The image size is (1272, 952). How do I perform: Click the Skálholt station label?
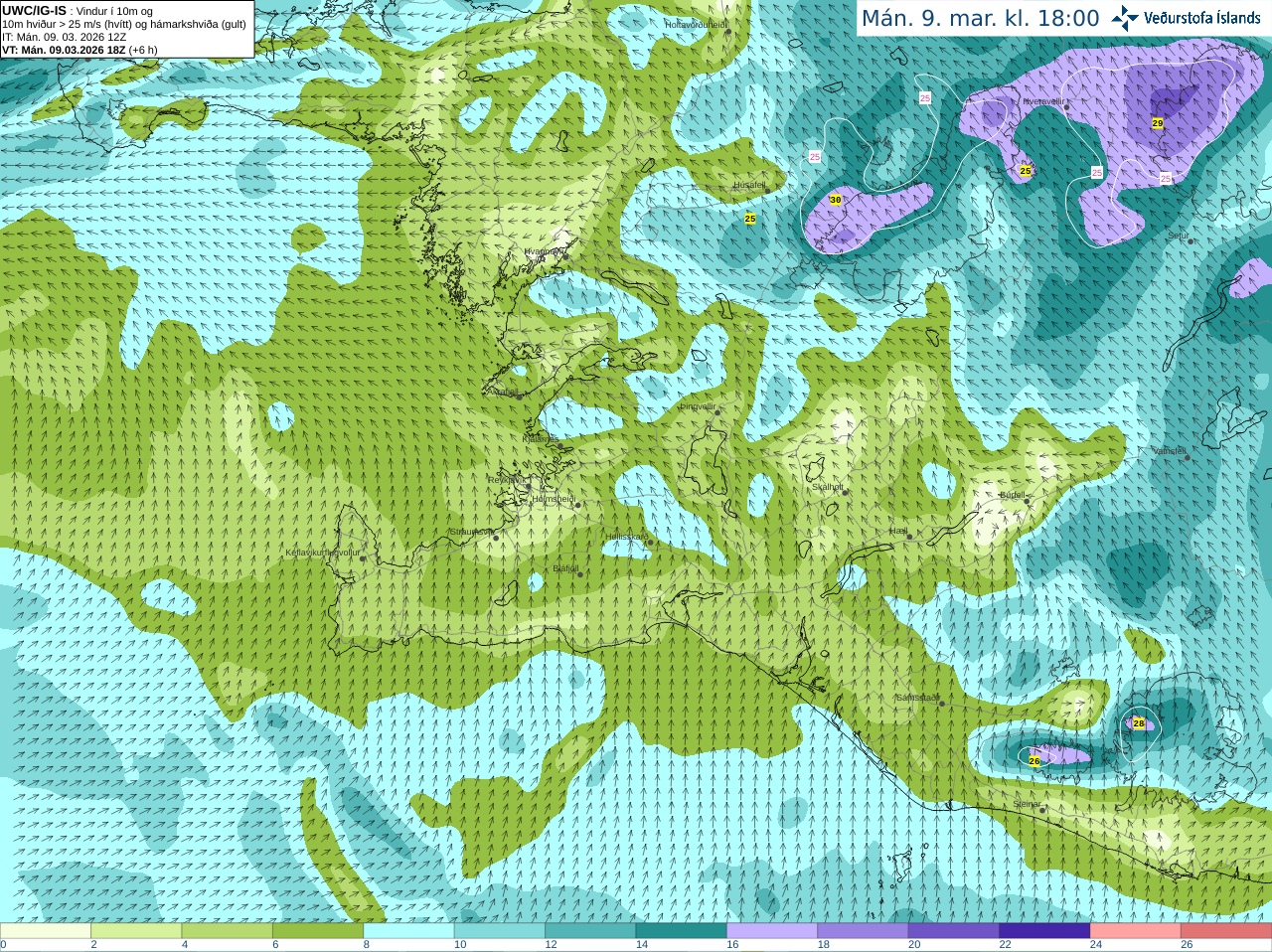tap(828, 487)
